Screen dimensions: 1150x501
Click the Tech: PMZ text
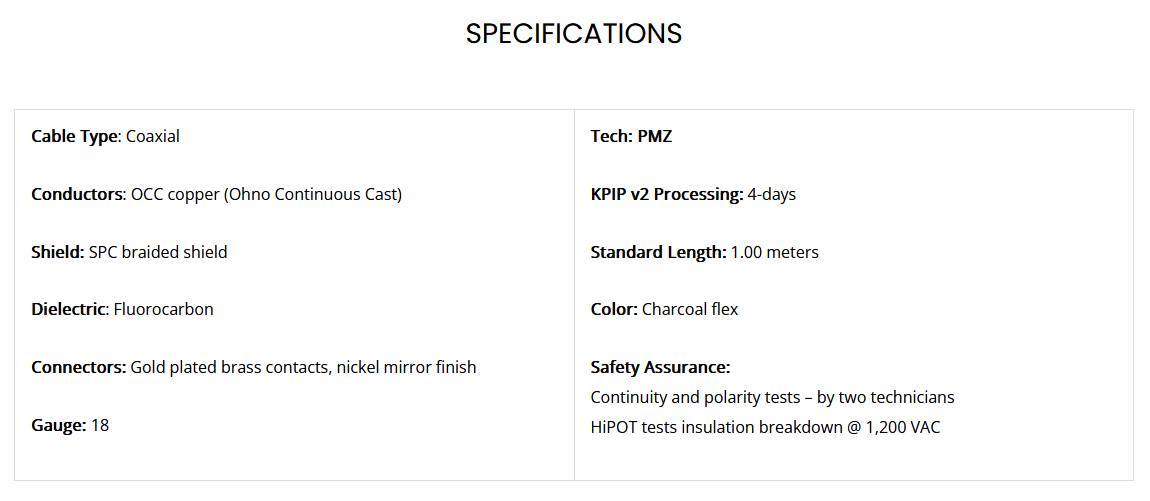tap(631, 136)
